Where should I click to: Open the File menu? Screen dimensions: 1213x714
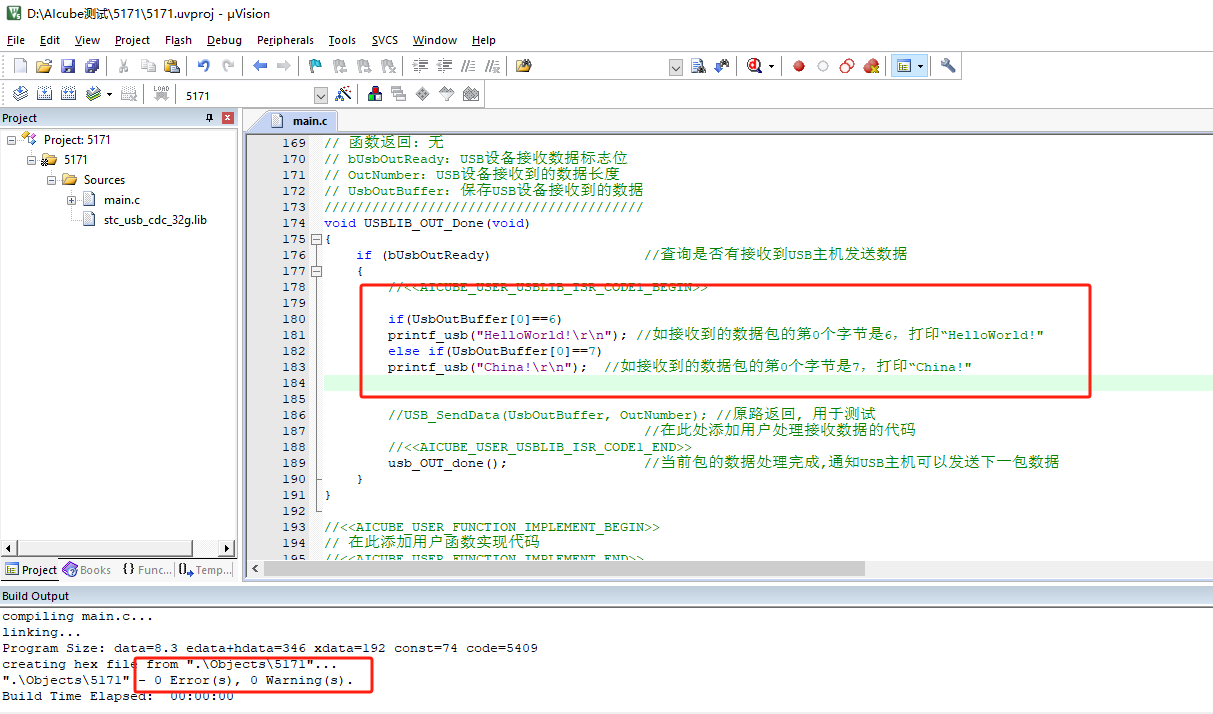point(16,40)
